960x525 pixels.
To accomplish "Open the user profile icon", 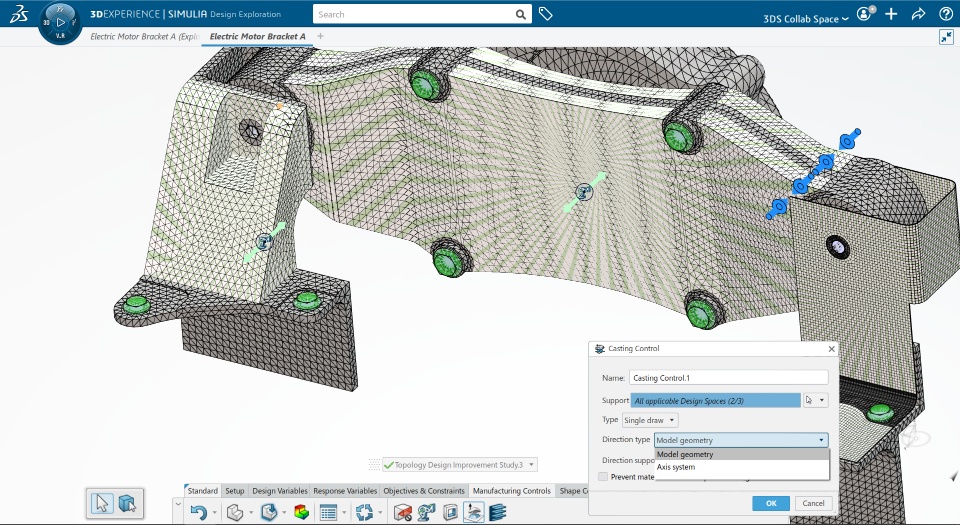I will coord(864,13).
